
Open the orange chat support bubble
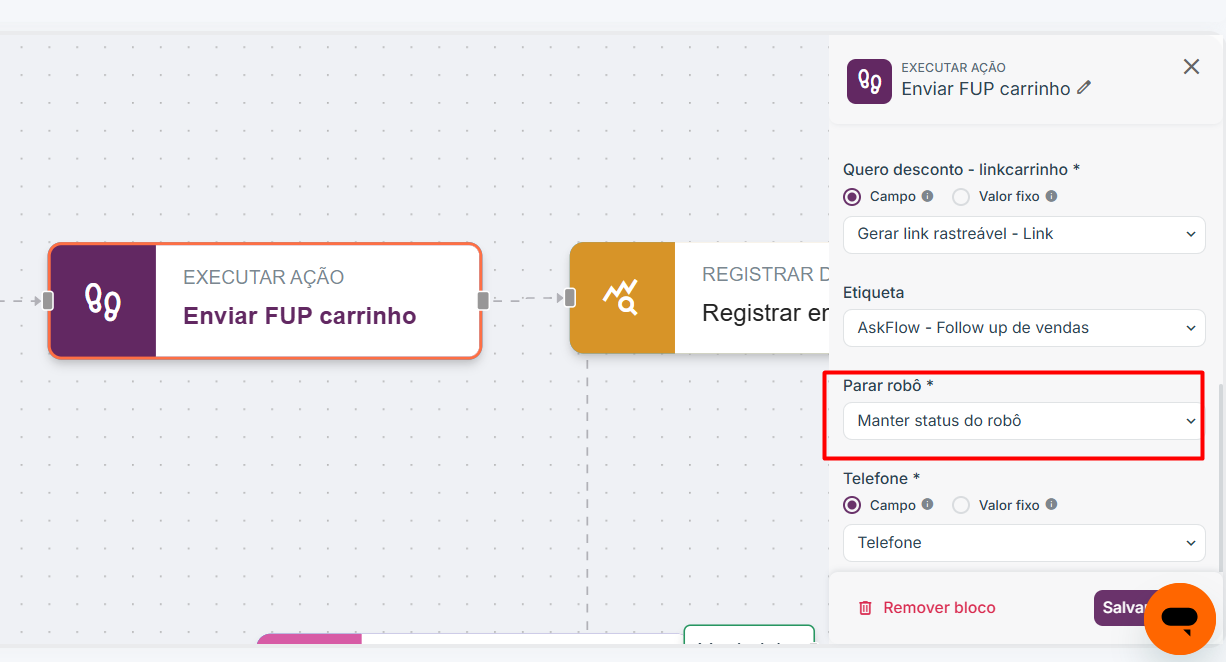[1179, 619]
